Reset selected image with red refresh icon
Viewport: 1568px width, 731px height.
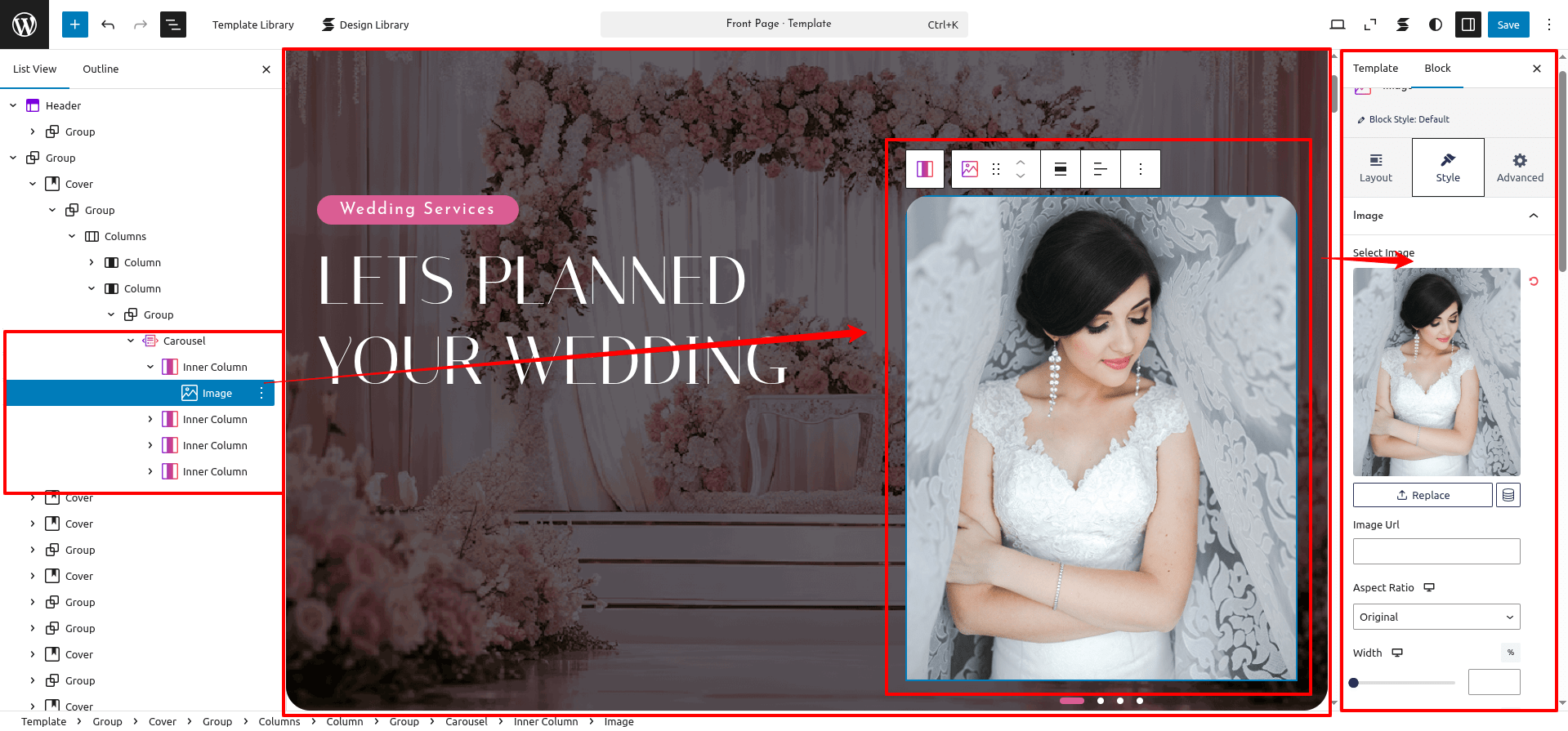[1534, 281]
